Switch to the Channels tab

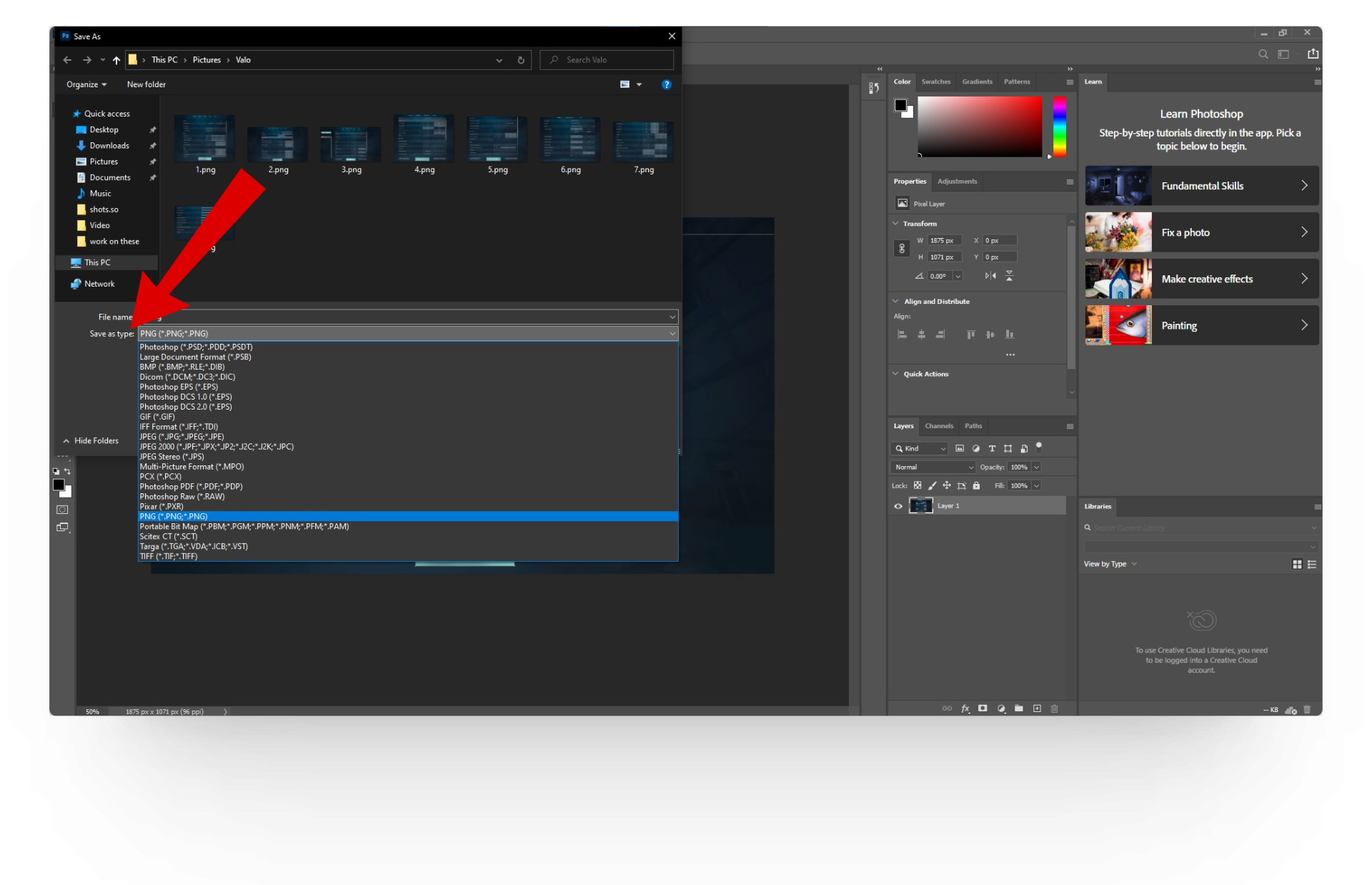[939, 426]
